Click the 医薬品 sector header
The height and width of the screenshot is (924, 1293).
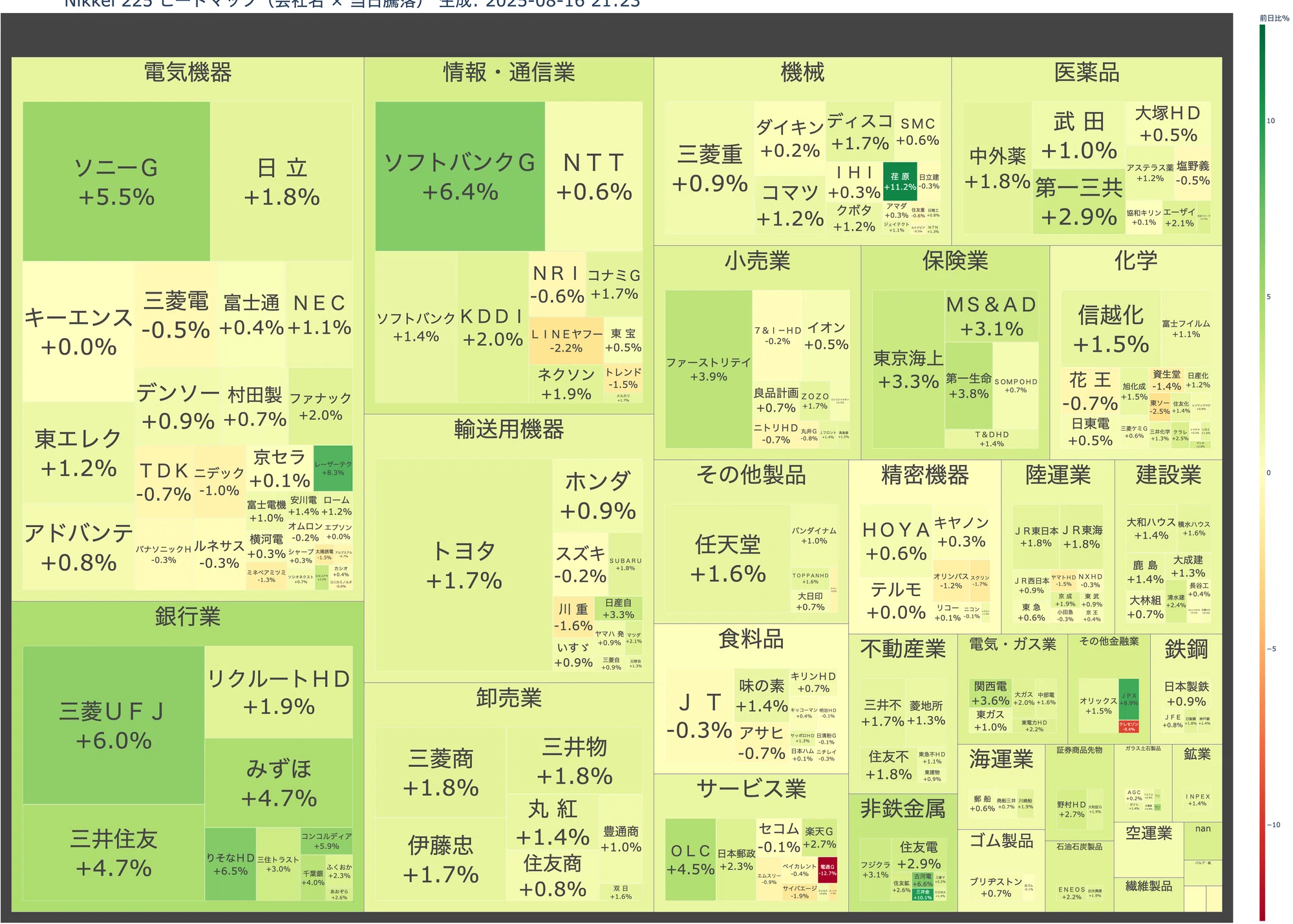click(x=1087, y=72)
